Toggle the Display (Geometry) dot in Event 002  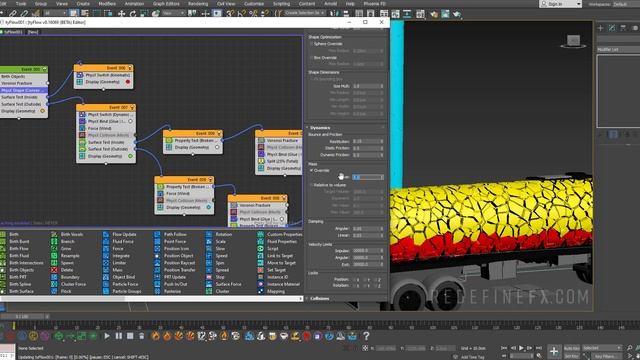pyautogui.click(x=209, y=207)
